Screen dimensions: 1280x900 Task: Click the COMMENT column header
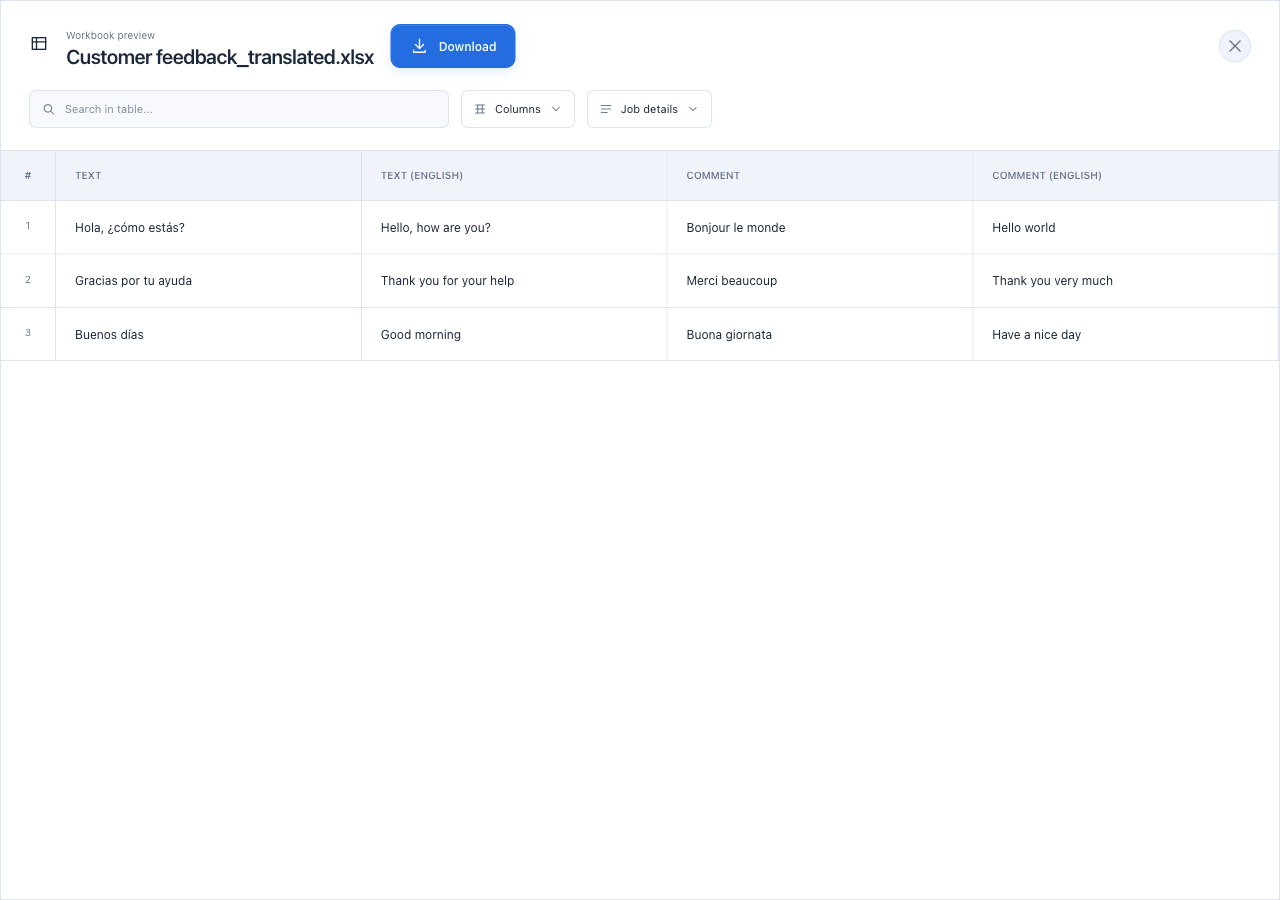[x=820, y=176]
